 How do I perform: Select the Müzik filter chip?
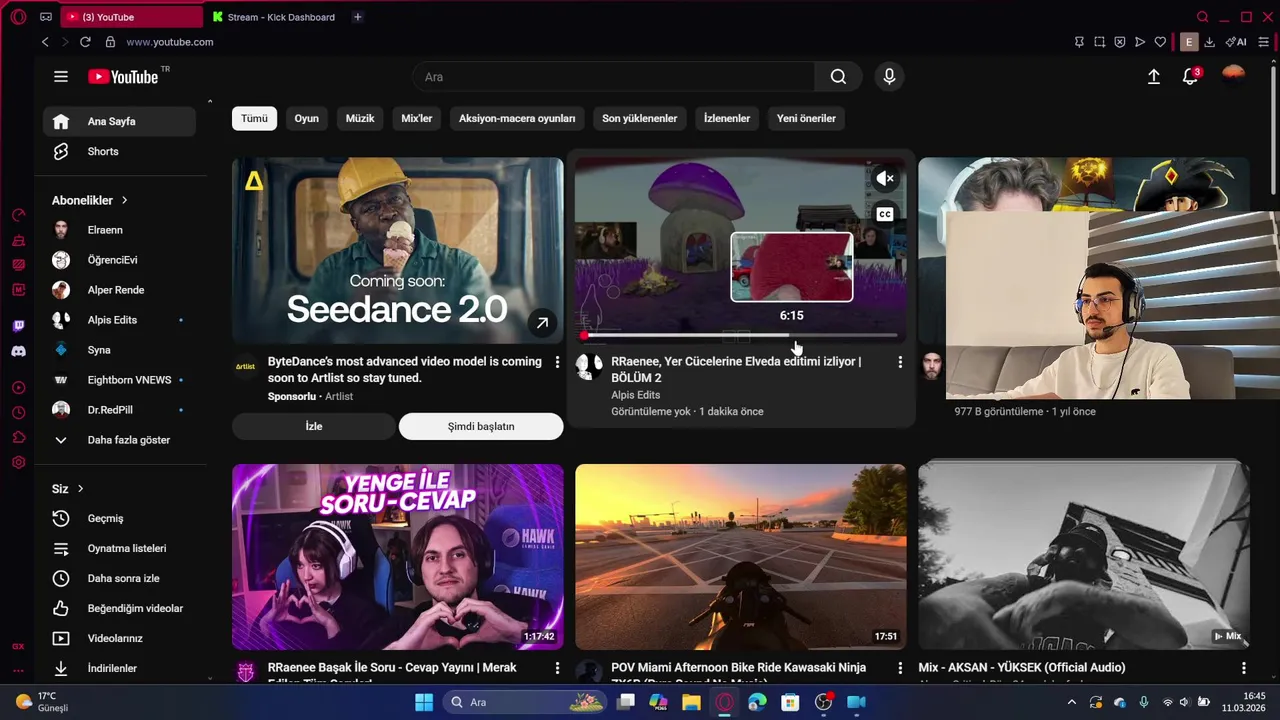tap(360, 118)
